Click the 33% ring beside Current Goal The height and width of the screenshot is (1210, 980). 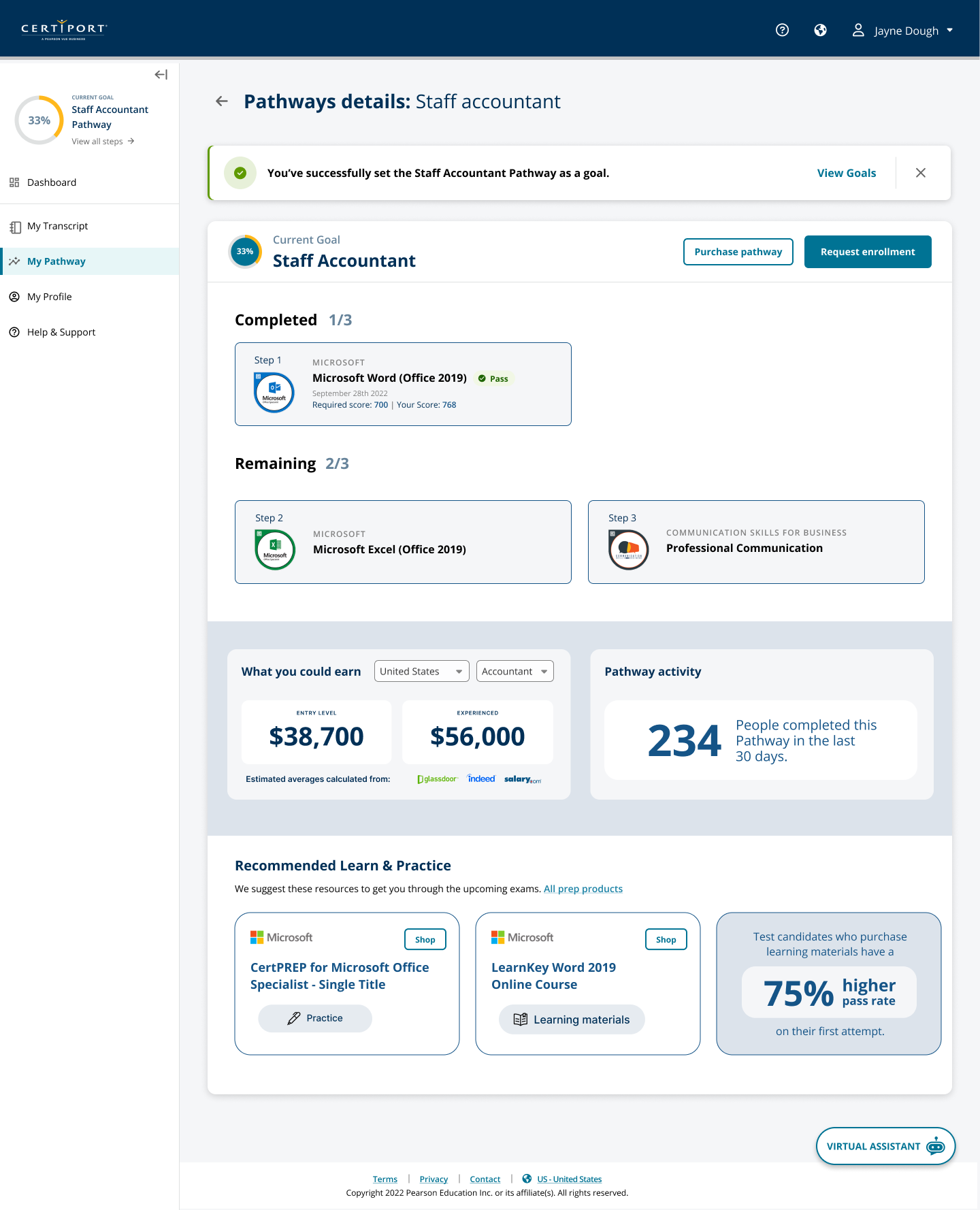tap(245, 252)
